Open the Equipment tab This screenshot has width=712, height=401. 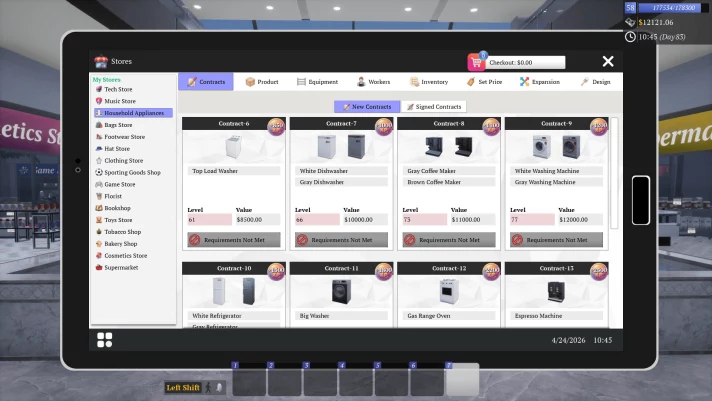click(x=317, y=82)
